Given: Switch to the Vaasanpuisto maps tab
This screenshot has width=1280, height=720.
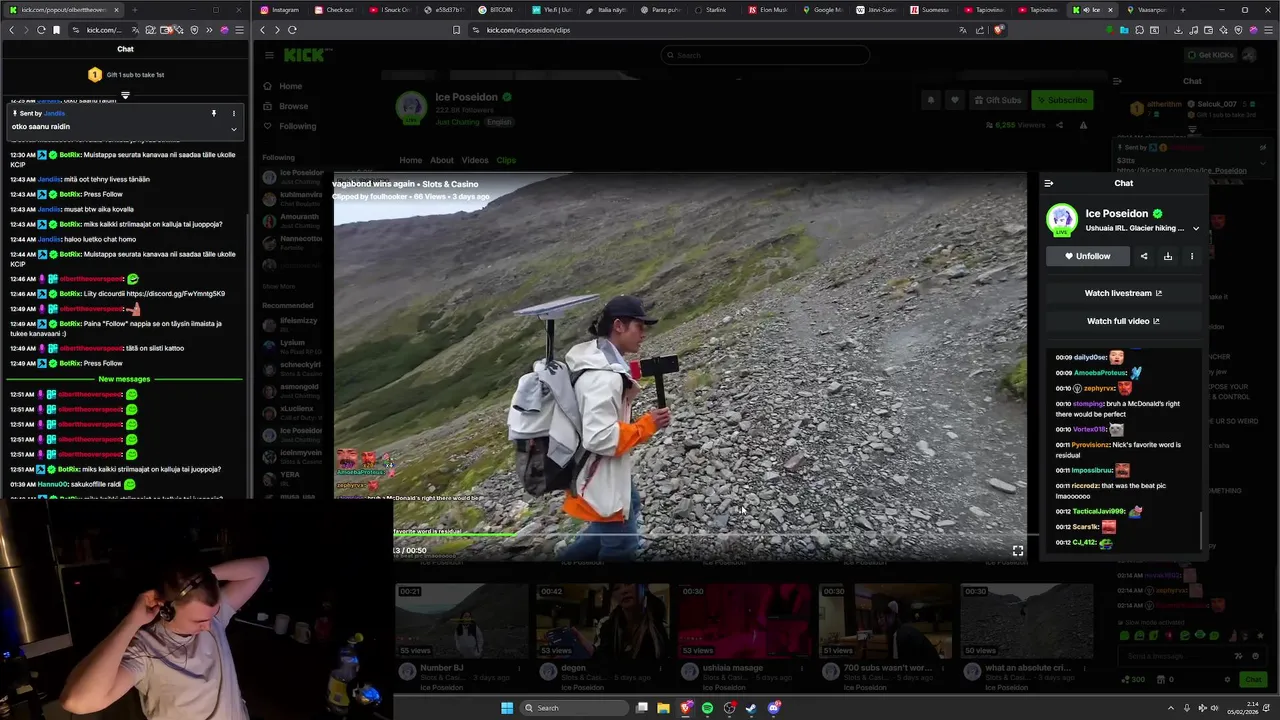Looking at the screenshot, I should pyautogui.click(x=1146, y=9).
